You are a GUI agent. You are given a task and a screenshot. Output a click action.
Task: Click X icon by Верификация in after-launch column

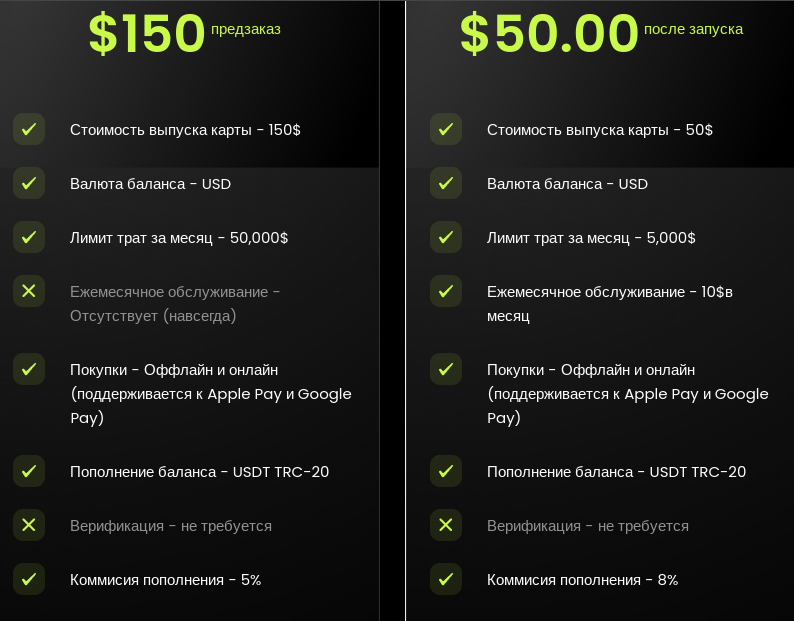tap(446, 525)
